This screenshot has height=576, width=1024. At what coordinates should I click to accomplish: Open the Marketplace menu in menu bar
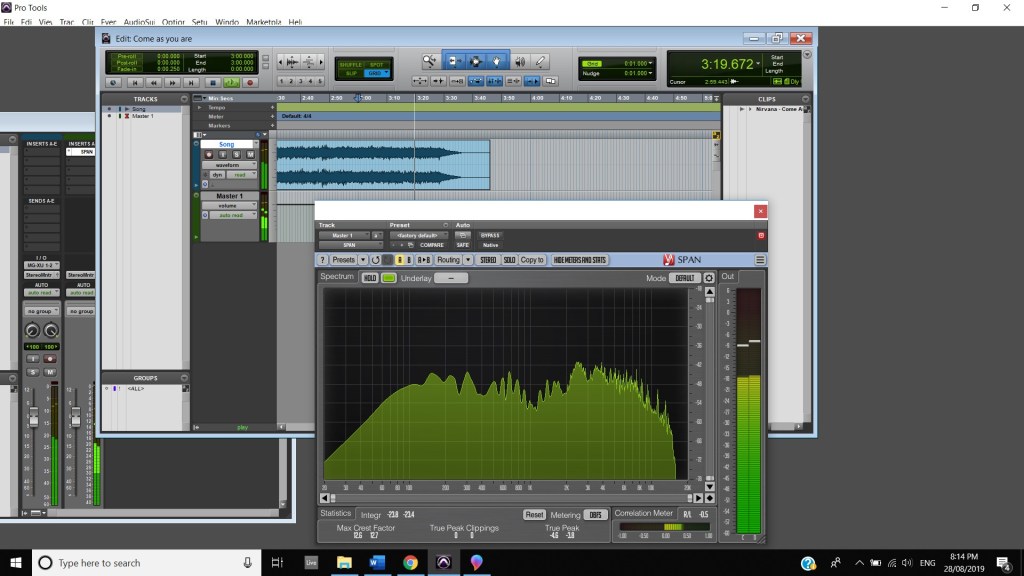pos(263,21)
